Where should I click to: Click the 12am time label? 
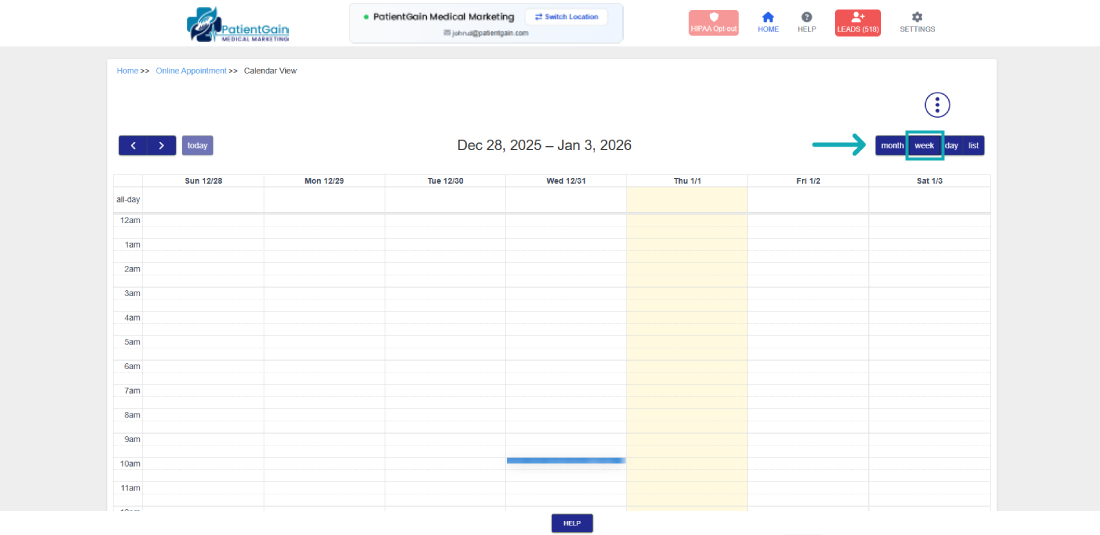click(x=132, y=220)
